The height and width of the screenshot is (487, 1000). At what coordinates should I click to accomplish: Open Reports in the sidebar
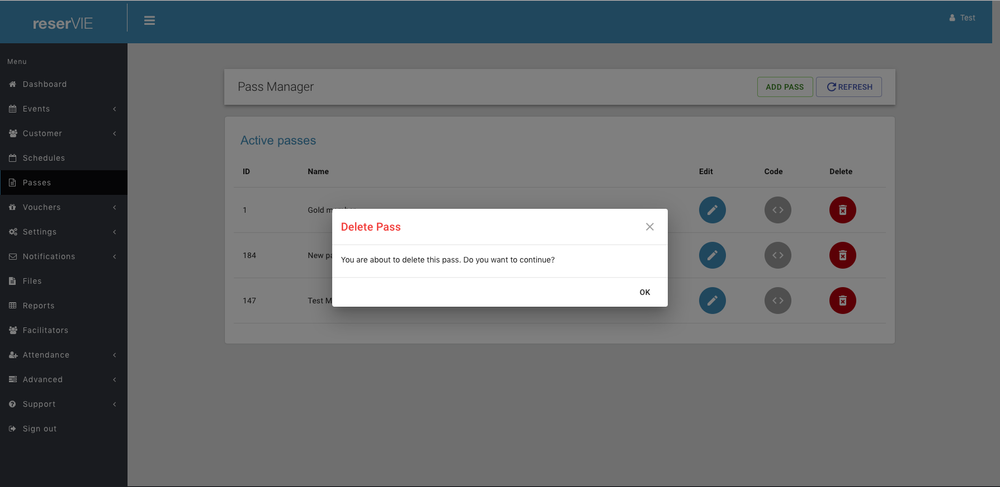tap(64, 306)
